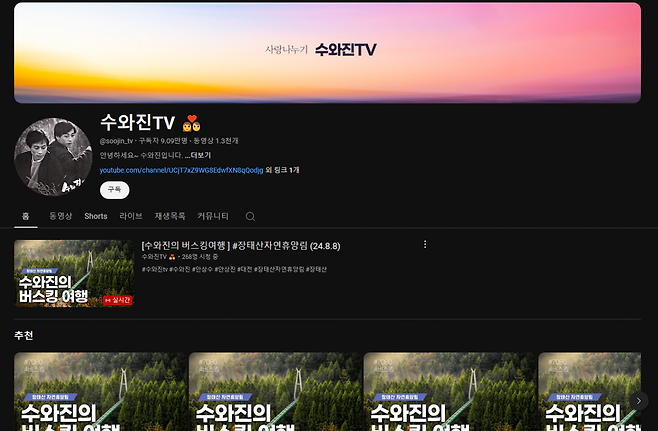The width and height of the screenshot is (658, 431).
Task: Click the @soojin_tv channel handle
Action: [116, 141]
